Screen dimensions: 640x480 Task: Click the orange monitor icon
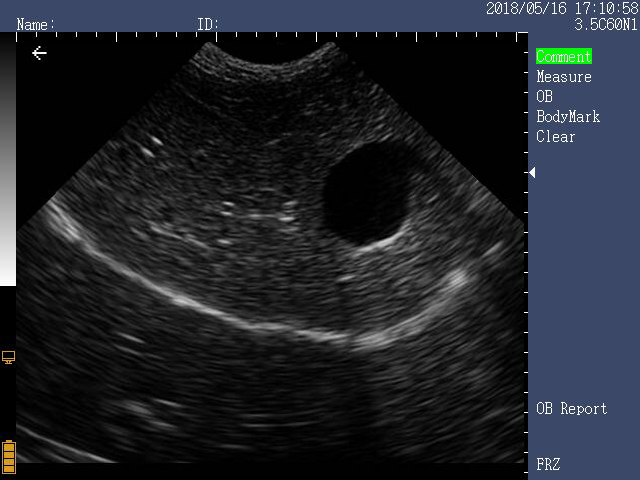coord(9,357)
